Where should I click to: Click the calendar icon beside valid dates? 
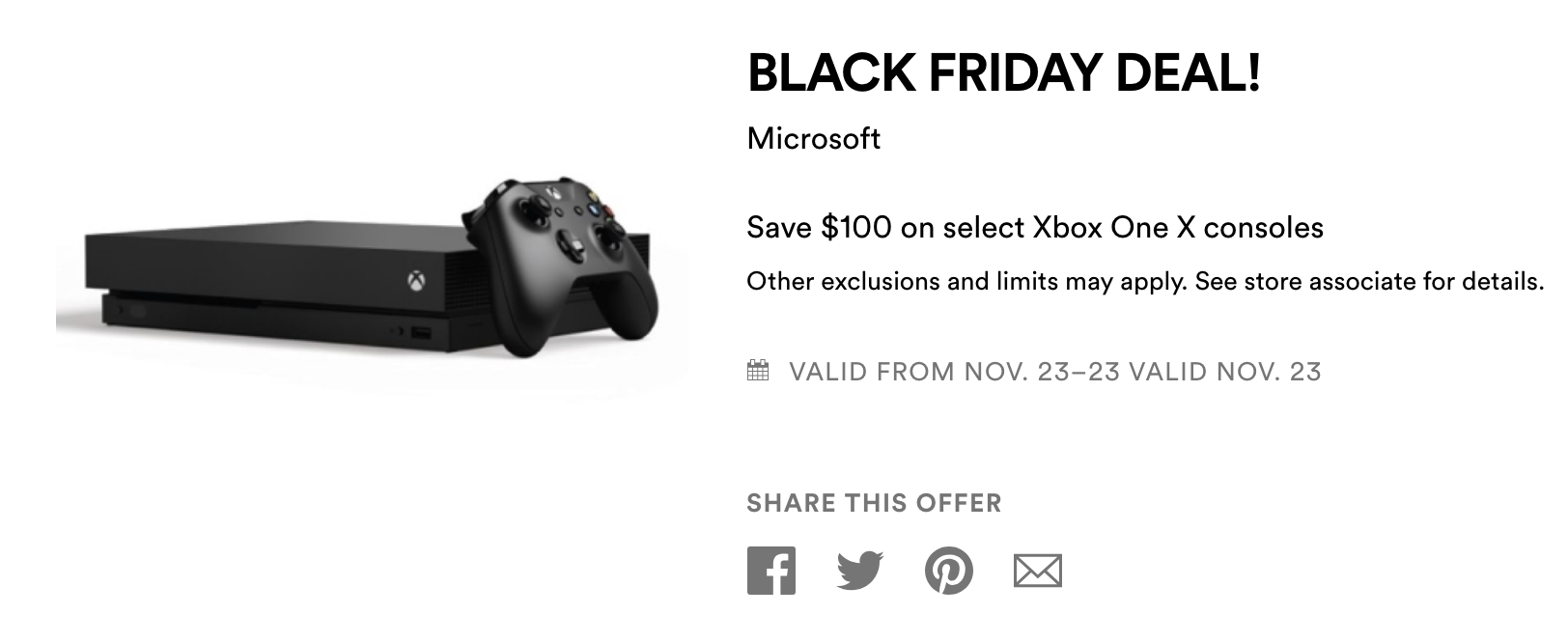[x=758, y=371]
